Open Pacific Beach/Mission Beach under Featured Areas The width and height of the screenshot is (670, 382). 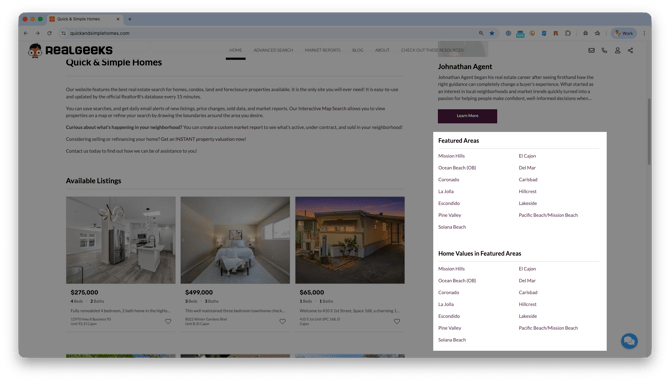[548, 215]
